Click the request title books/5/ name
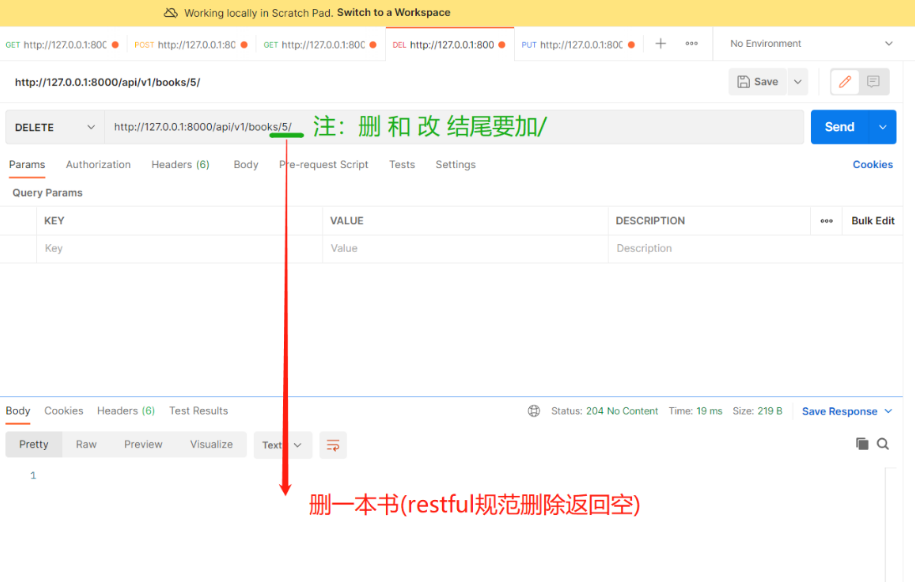The height and width of the screenshot is (582, 915). click(107, 82)
